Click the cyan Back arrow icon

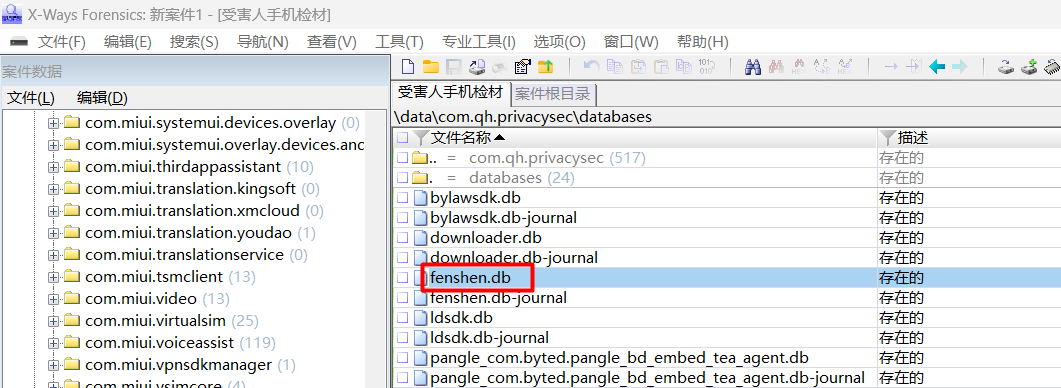point(937,66)
